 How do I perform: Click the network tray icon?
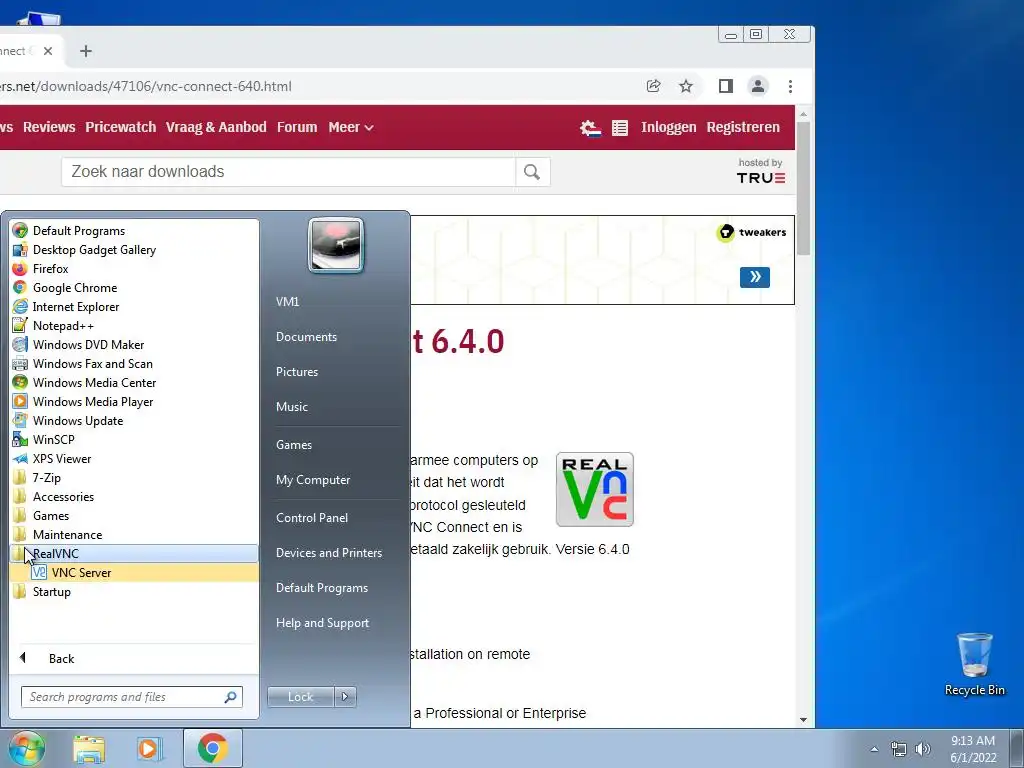coord(899,749)
